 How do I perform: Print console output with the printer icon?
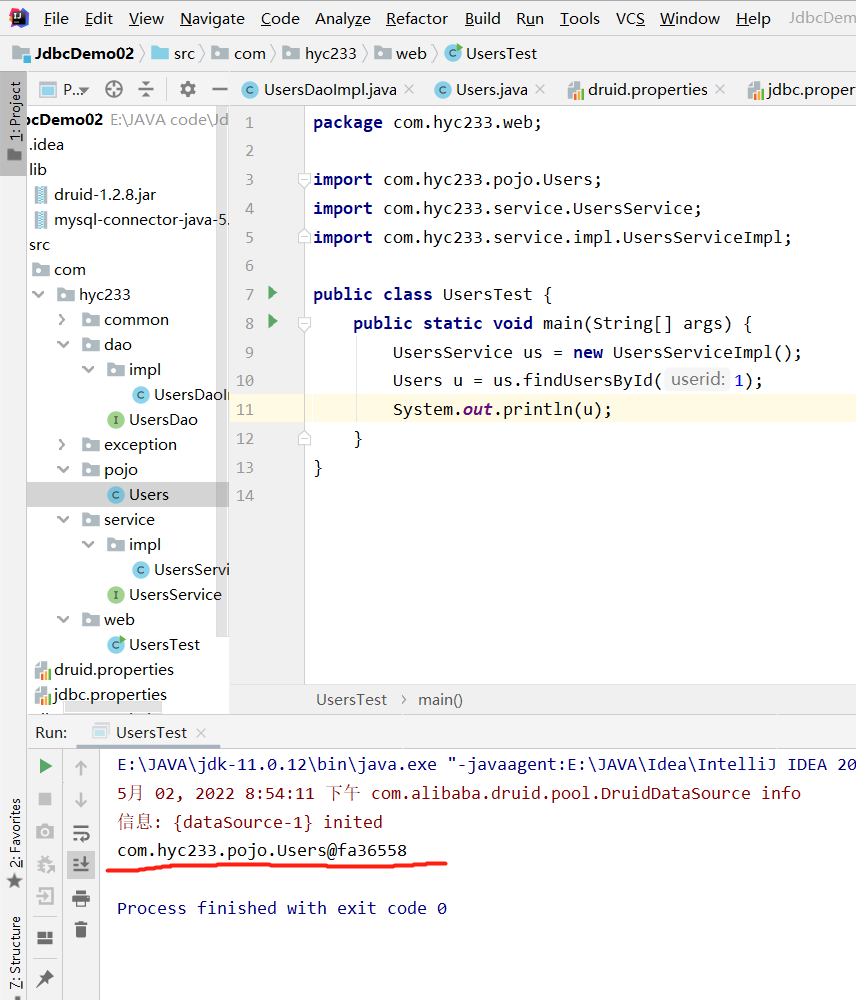pyautogui.click(x=81, y=898)
